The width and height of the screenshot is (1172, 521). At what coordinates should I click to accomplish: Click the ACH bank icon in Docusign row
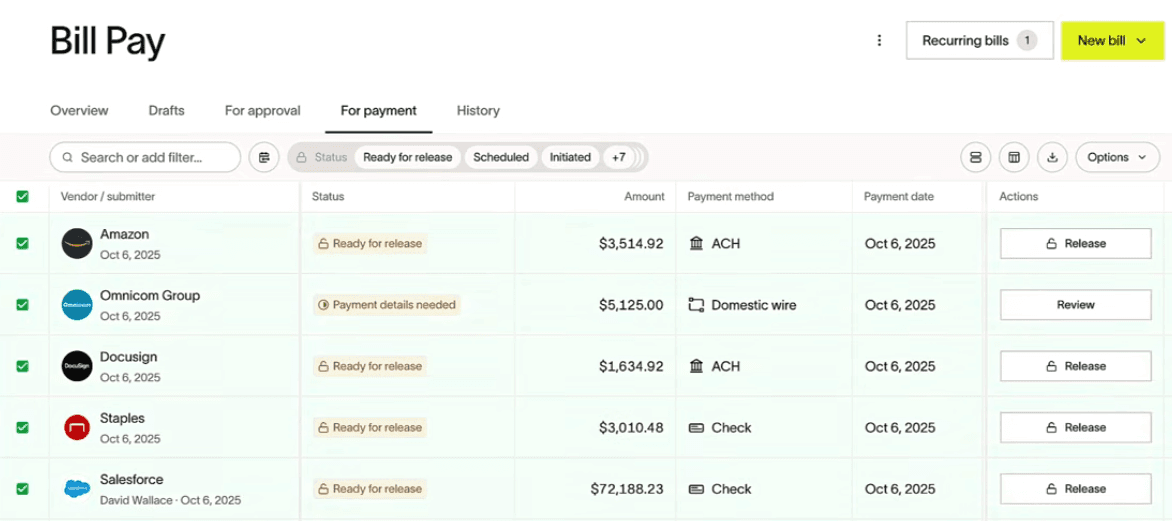click(697, 366)
